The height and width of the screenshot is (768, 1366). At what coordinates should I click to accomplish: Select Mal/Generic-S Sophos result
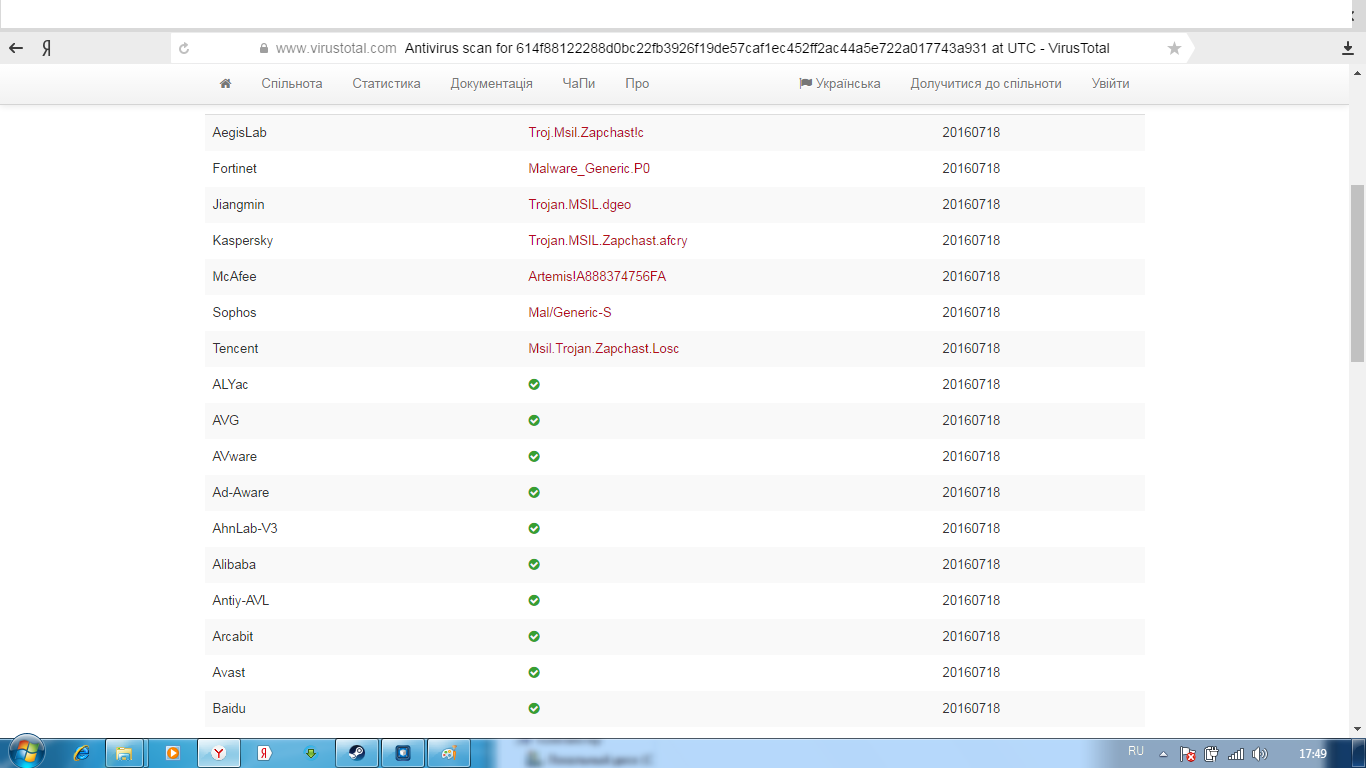[570, 313]
